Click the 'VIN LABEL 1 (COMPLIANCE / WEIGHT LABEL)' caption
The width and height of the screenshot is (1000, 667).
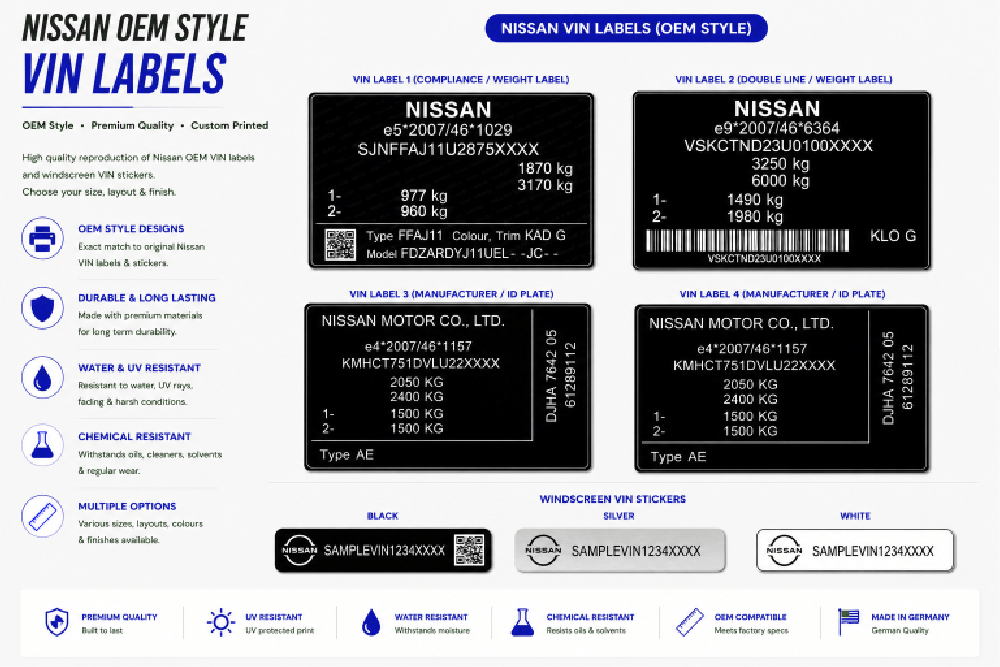click(460, 80)
